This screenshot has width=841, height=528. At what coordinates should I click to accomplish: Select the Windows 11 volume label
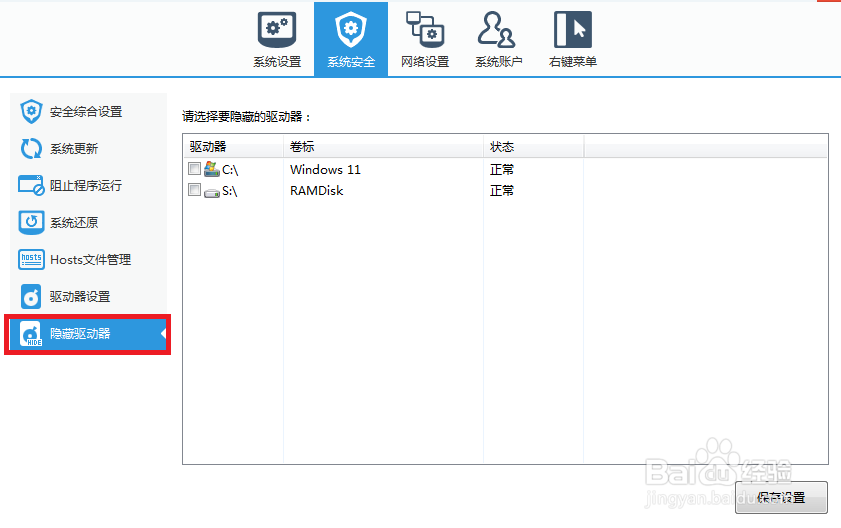point(325,170)
